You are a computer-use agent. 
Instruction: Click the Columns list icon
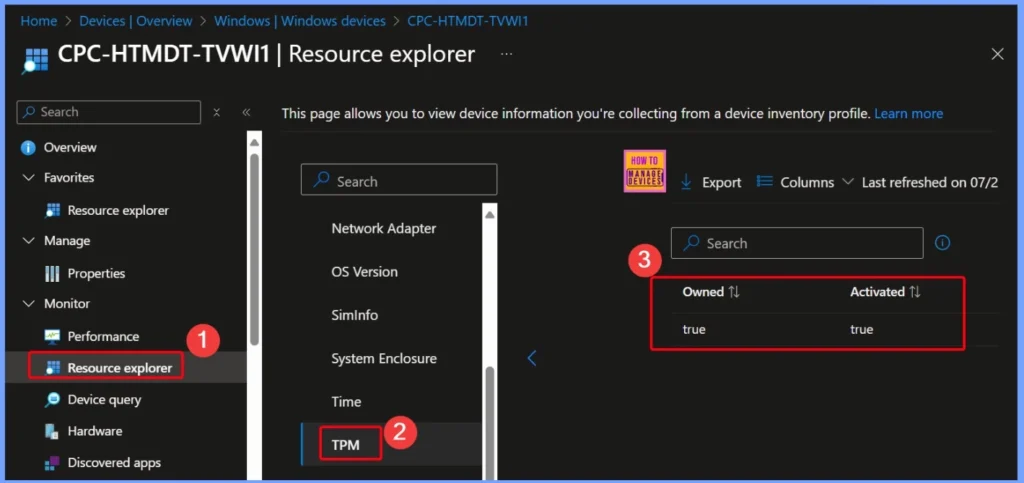765,181
